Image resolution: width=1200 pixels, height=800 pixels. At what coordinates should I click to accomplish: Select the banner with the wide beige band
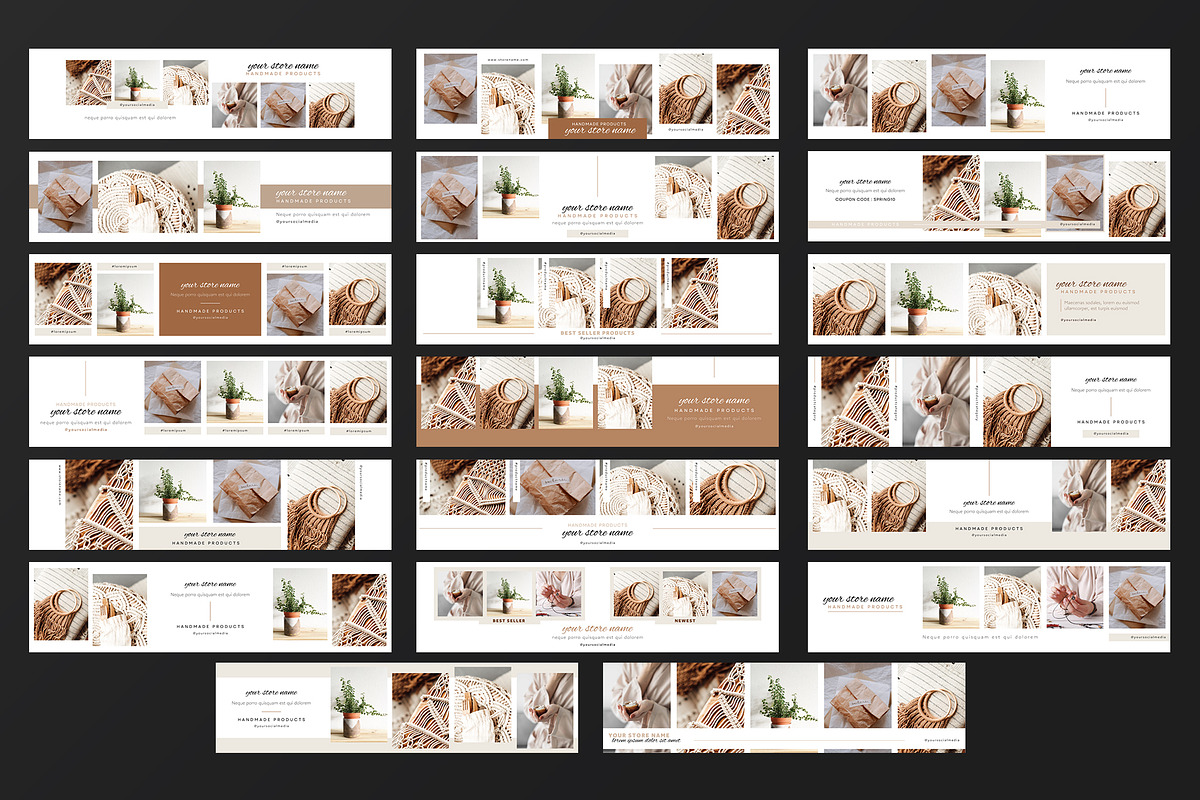210,196
